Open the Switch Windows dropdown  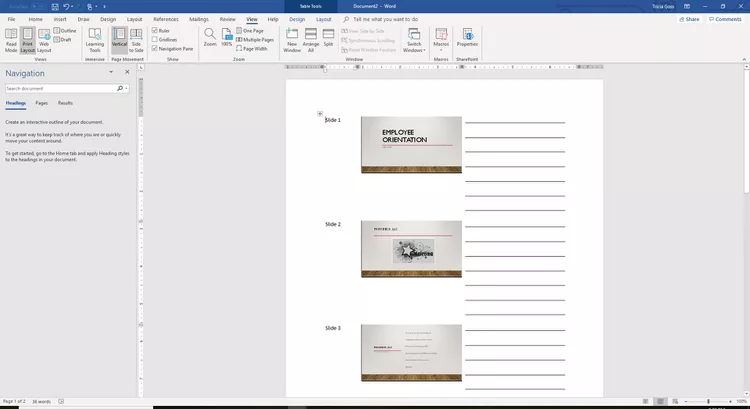tap(414, 40)
